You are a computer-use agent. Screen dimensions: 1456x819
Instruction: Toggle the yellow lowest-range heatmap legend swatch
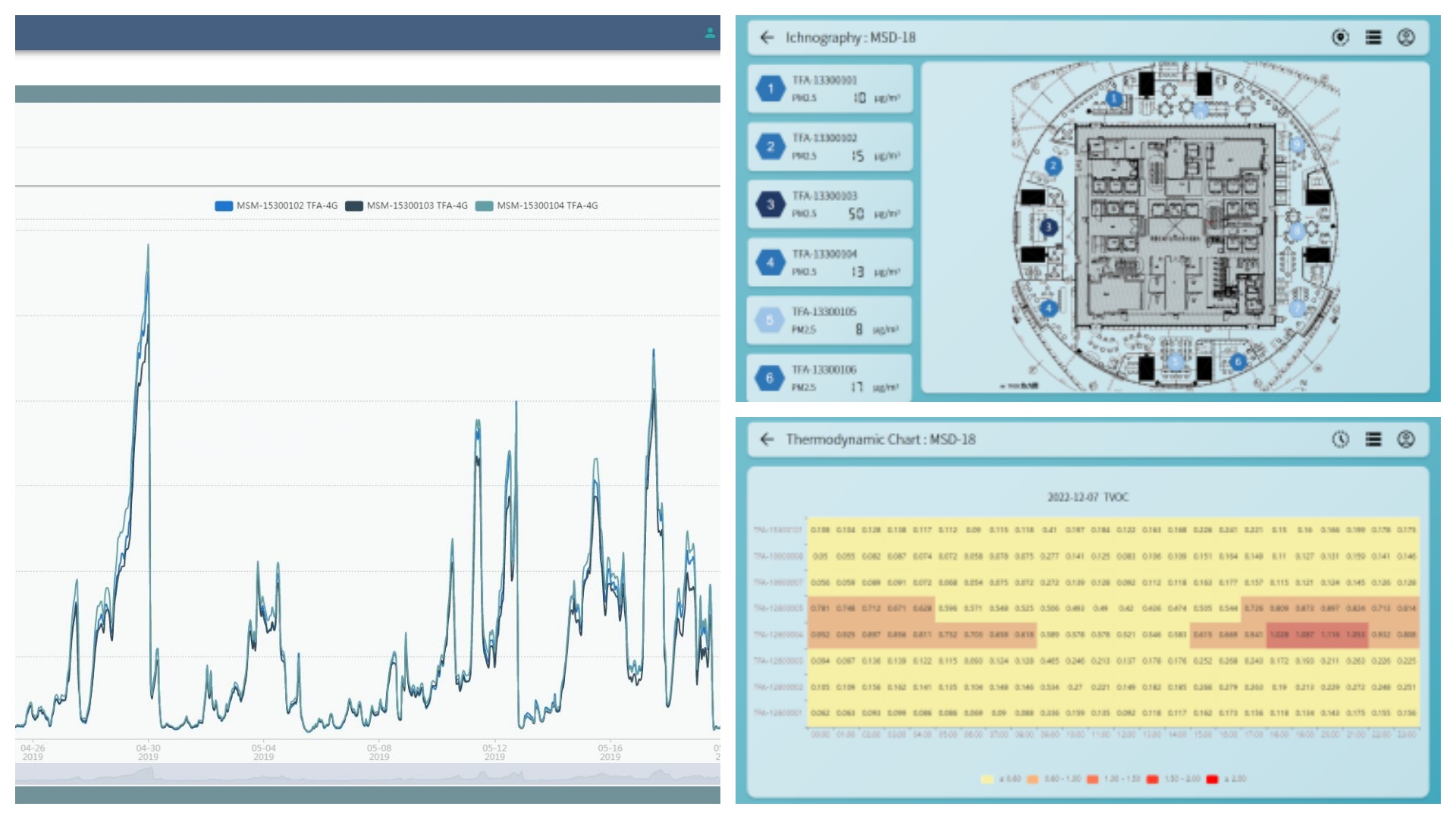[987, 779]
